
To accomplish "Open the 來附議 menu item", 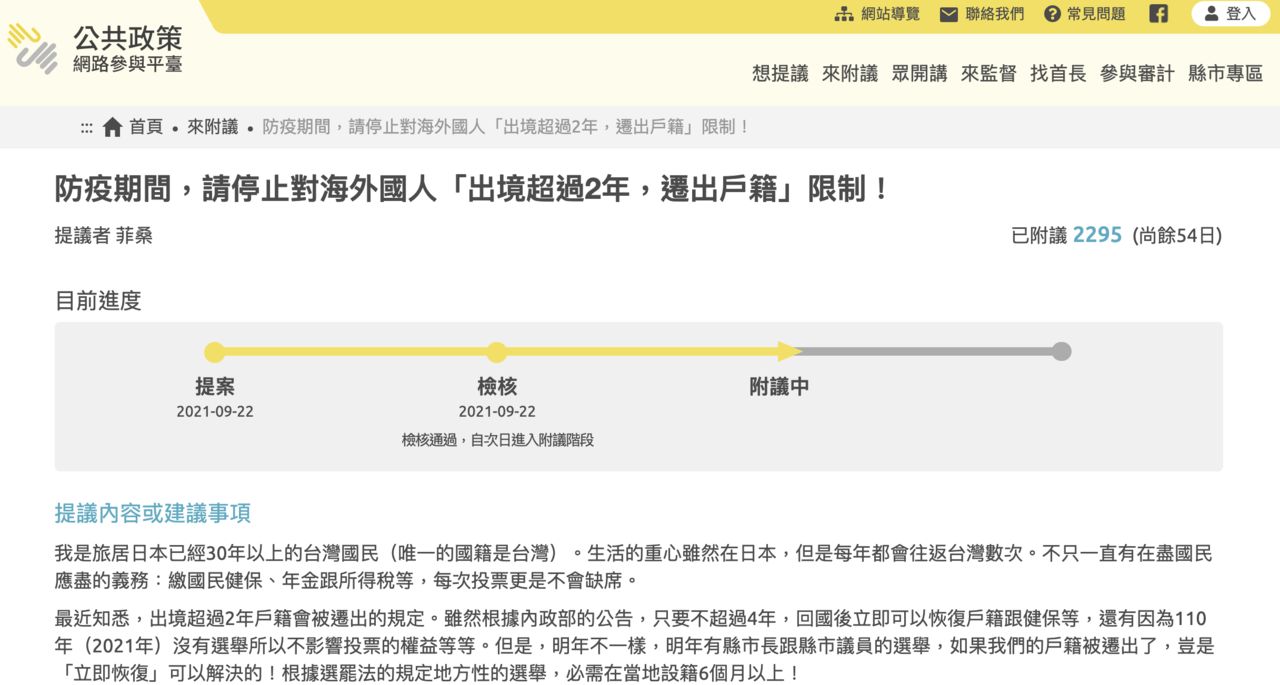I will 850,73.
